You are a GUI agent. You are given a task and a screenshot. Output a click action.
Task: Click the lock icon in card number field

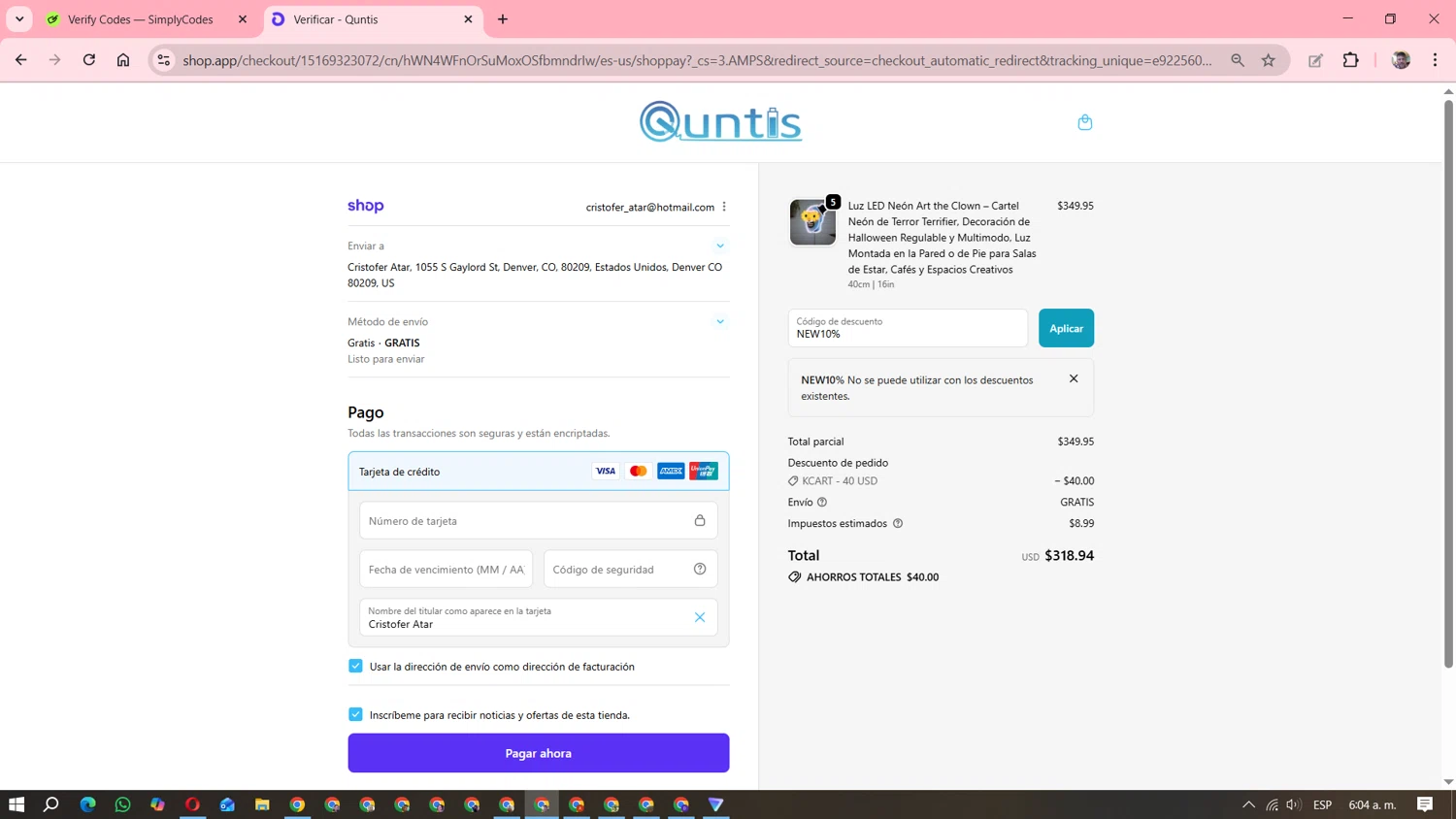(700, 520)
